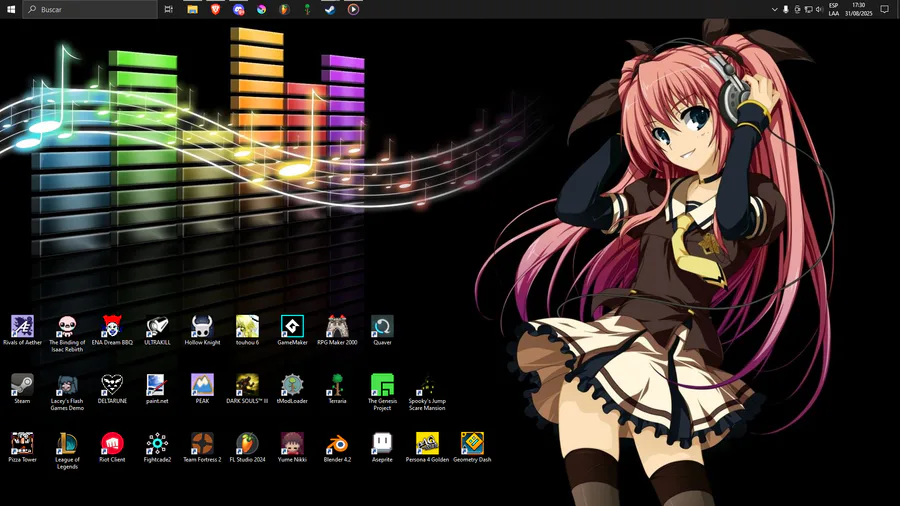Click the RPG Maker 2000 icon
The width and height of the screenshot is (900, 506).
338,326
